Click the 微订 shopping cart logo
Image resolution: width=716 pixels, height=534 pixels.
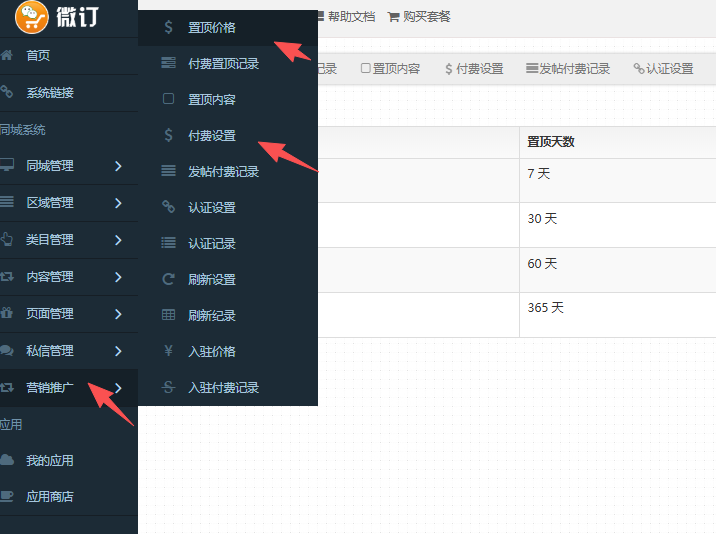click(x=32, y=17)
